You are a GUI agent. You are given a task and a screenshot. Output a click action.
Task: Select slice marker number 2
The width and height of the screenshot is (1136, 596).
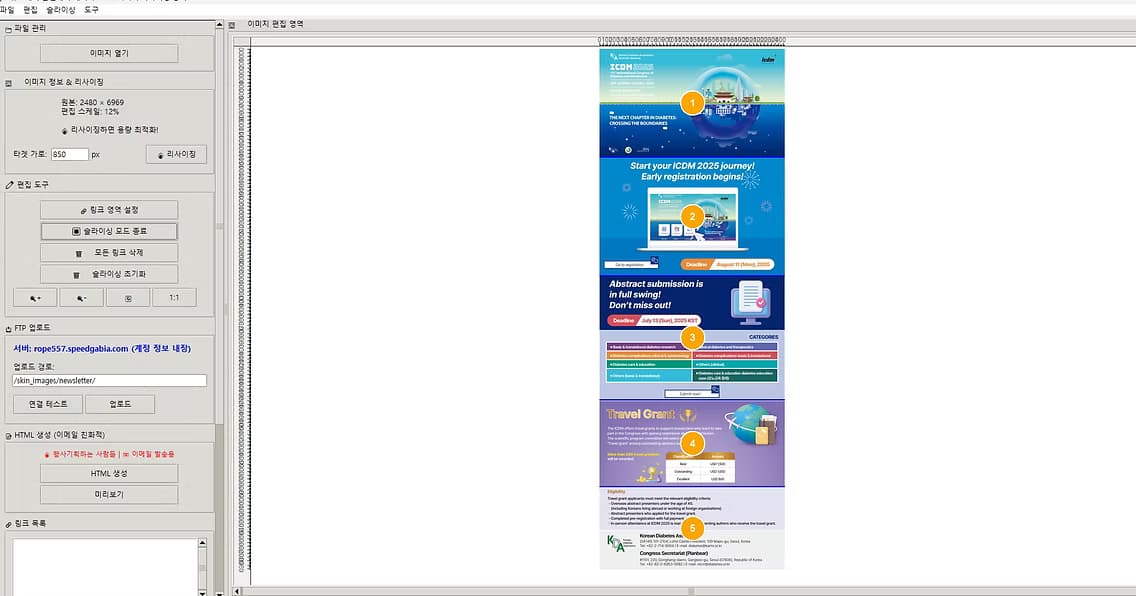692,217
